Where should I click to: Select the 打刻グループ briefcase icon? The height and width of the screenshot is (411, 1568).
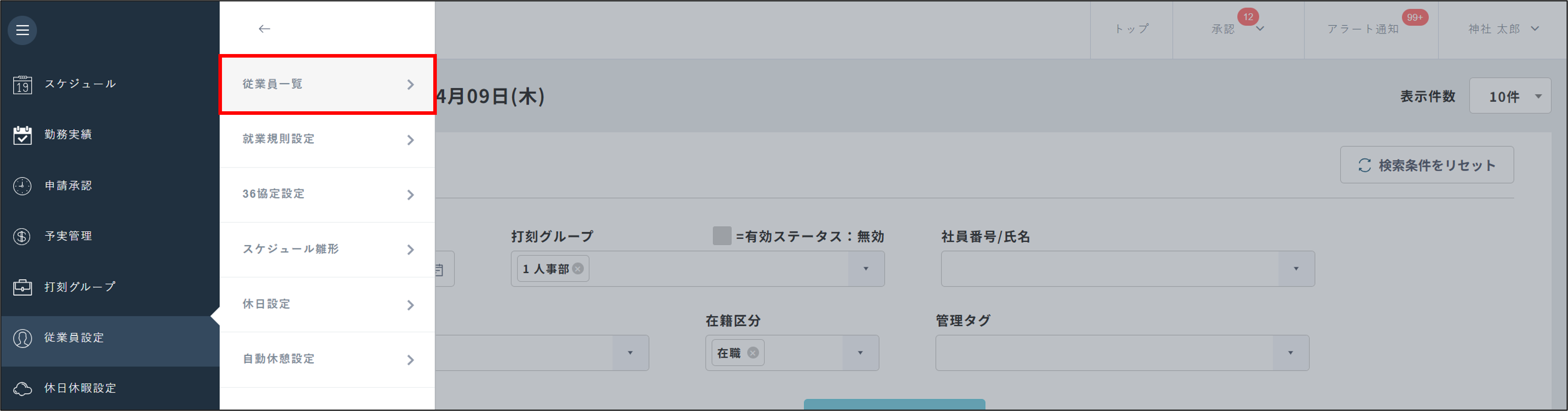coord(22,286)
